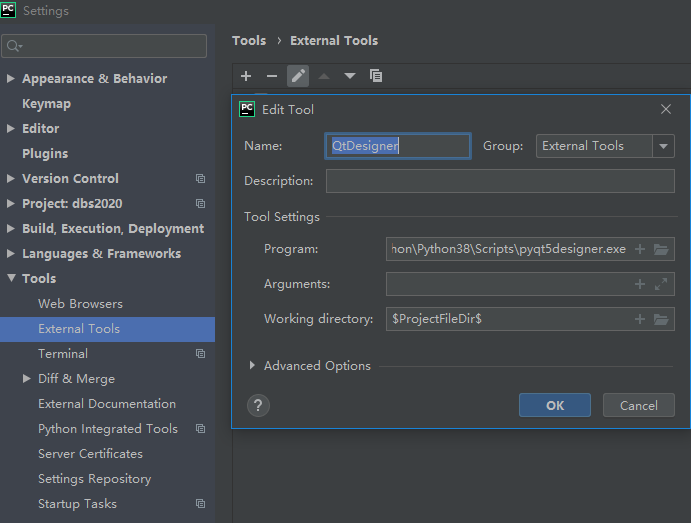Click the Startup Tasks project-level icon
691x523 pixels.
pyautogui.click(x=201, y=504)
